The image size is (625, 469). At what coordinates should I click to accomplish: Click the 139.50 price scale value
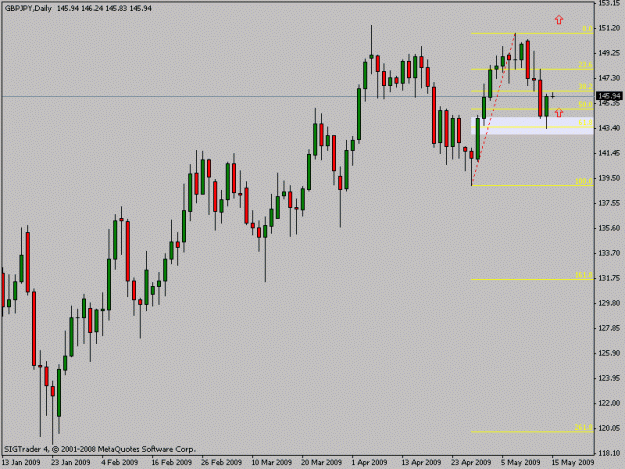pos(609,178)
